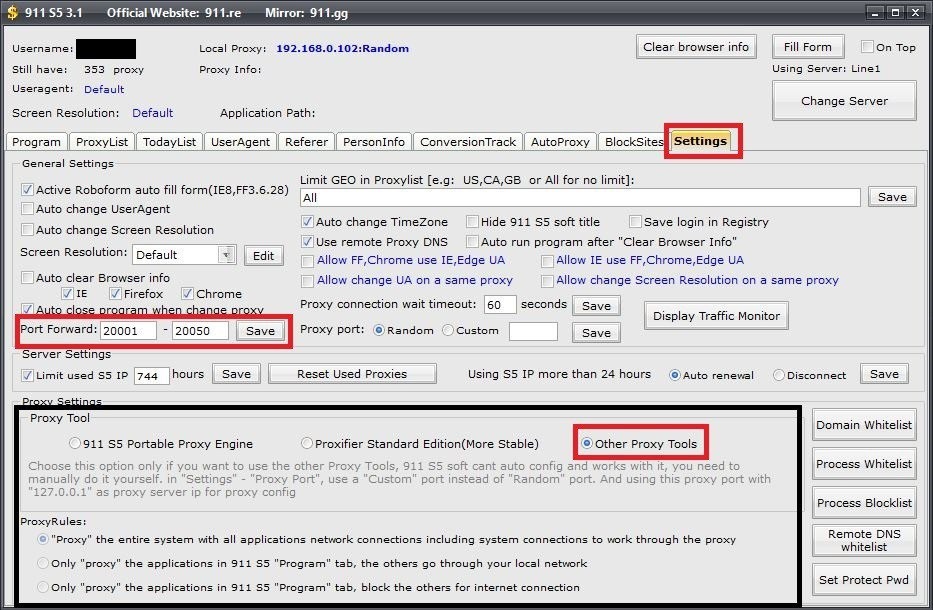
Task: Click the dollar sign app icon
Action: tap(12, 12)
